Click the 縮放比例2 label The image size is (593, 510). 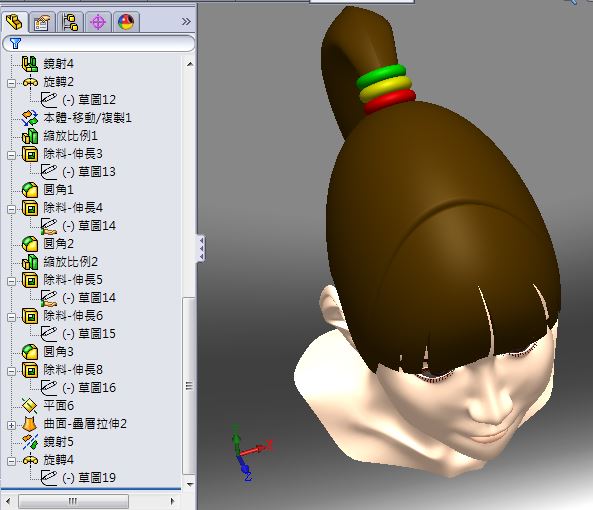point(70,262)
